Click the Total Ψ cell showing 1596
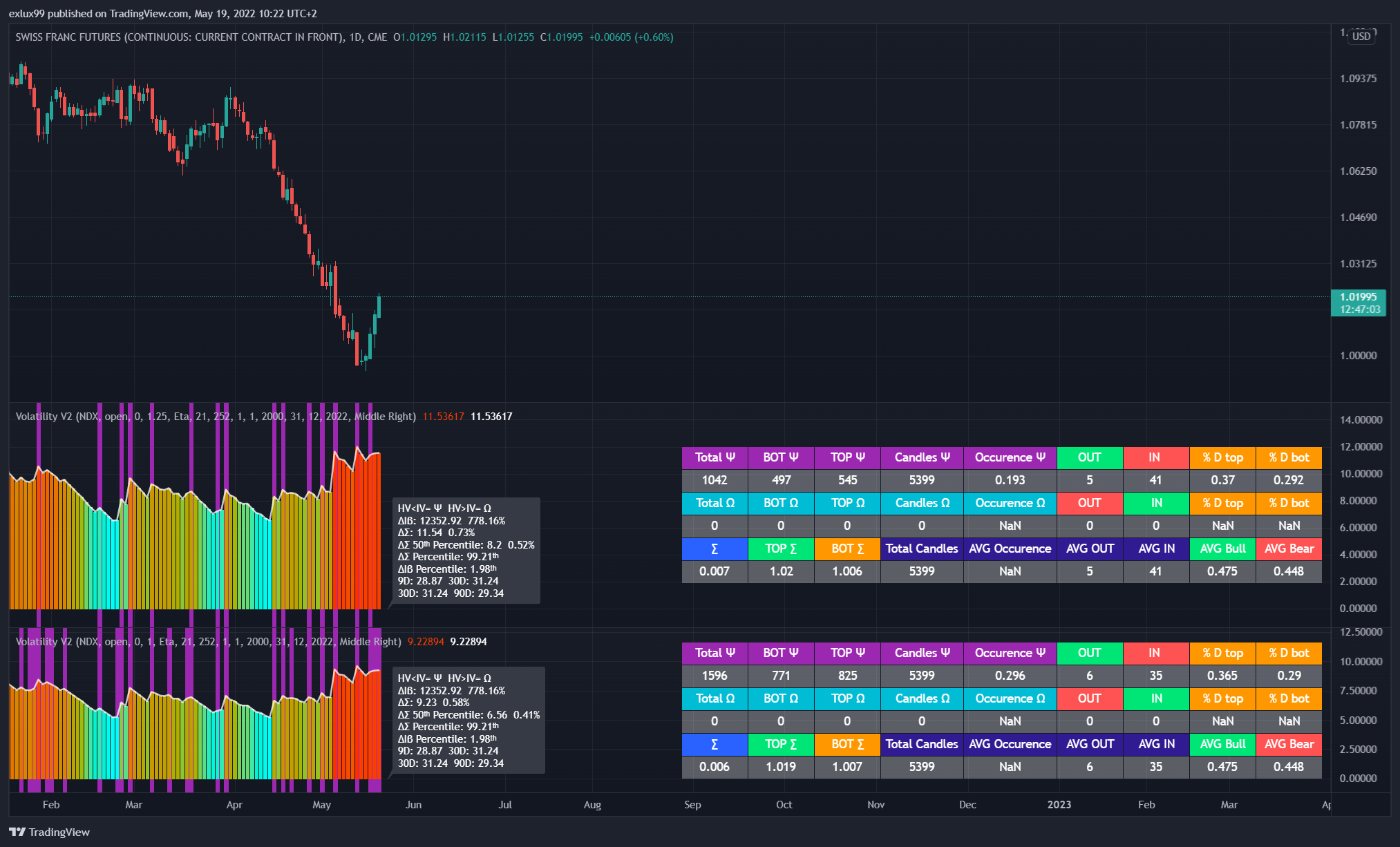The height and width of the screenshot is (847, 1400). (715, 676)
